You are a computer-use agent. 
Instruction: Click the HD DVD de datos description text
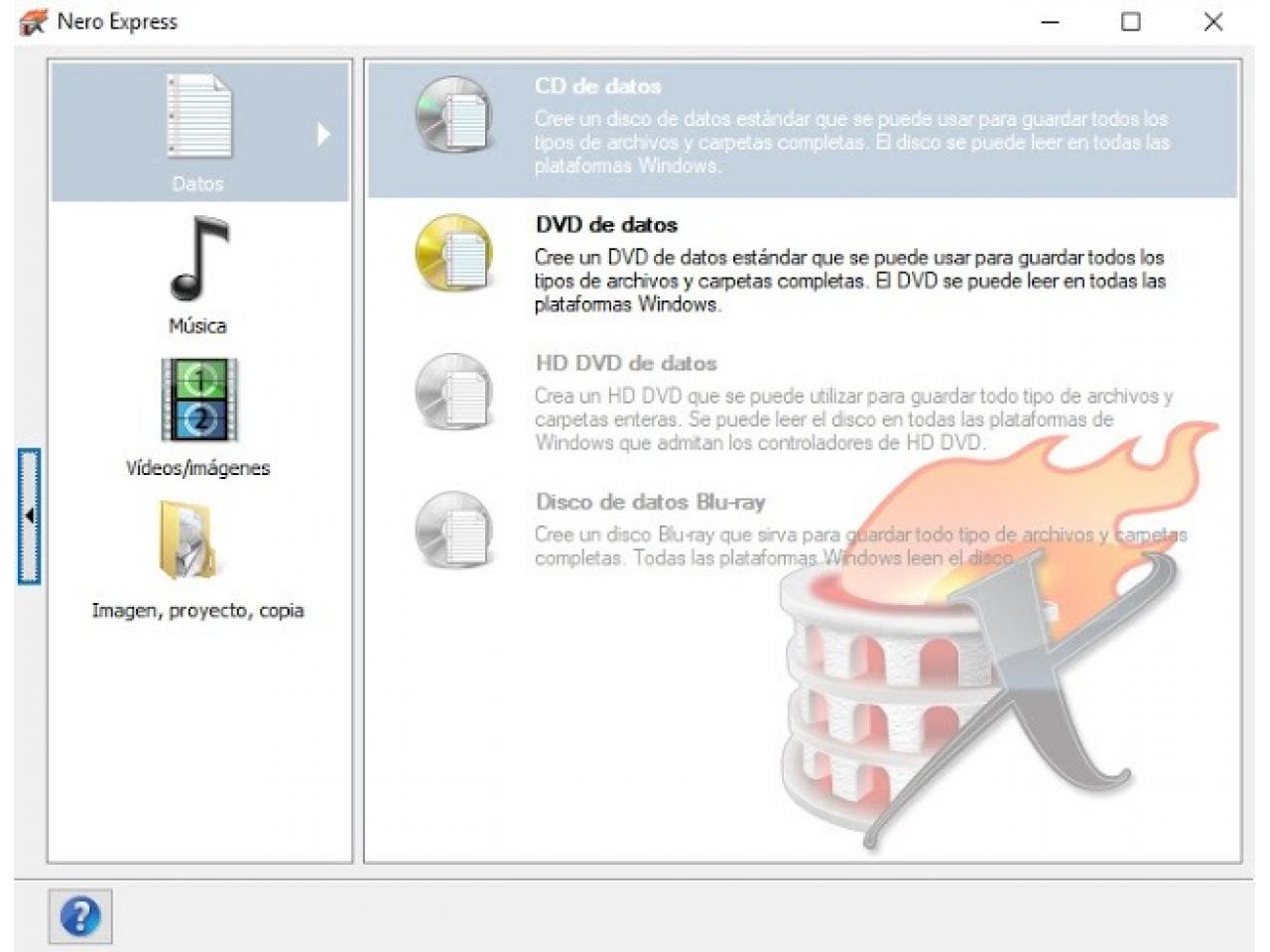[853, 419]
